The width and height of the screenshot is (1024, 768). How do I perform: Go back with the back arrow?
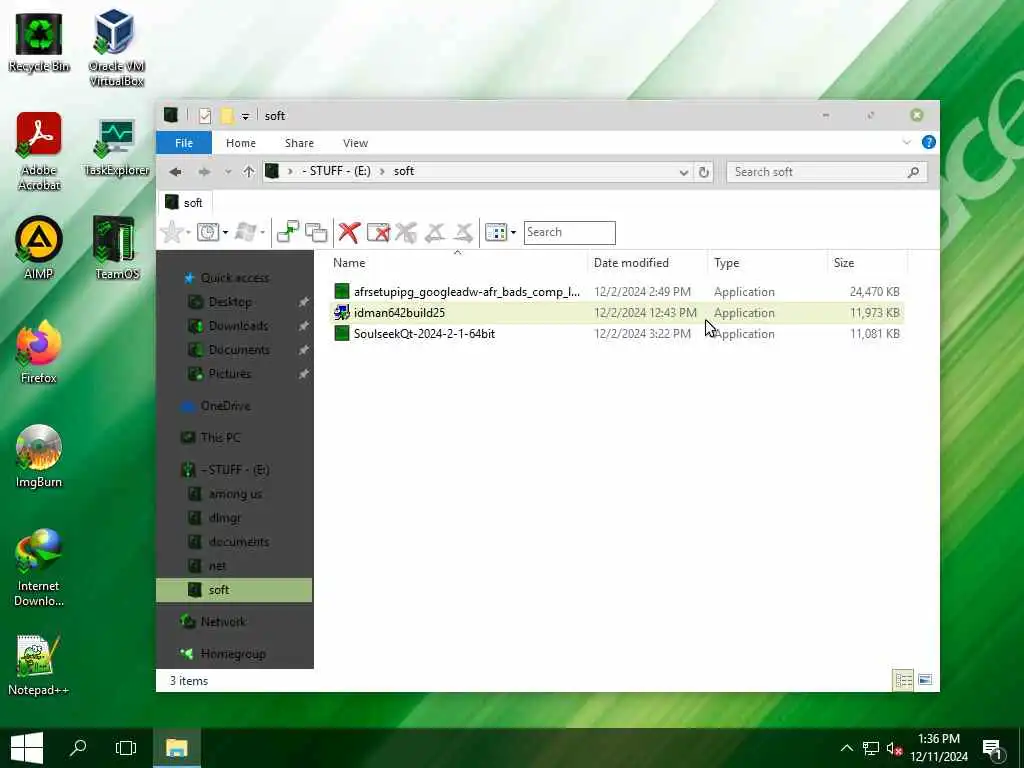175,172
